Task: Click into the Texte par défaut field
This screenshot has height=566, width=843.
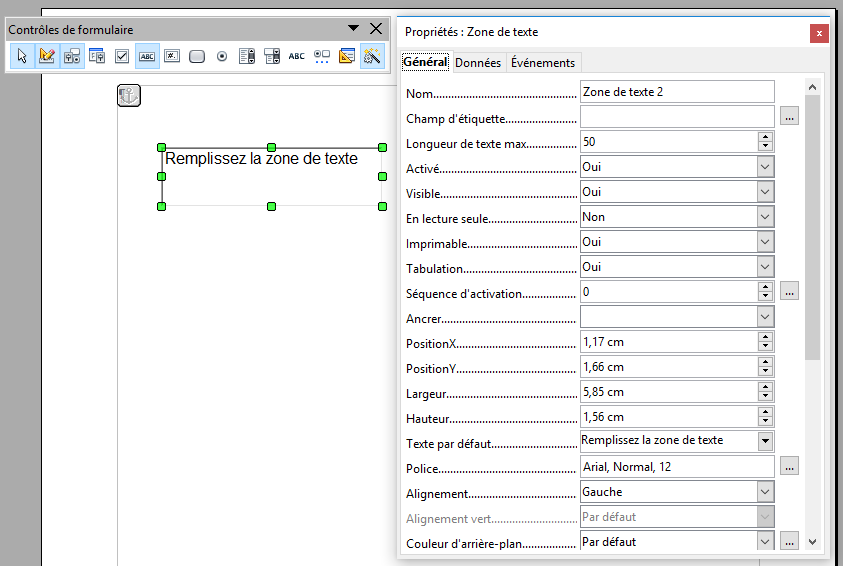Action: pyautogui.click(x=669, y=441)
